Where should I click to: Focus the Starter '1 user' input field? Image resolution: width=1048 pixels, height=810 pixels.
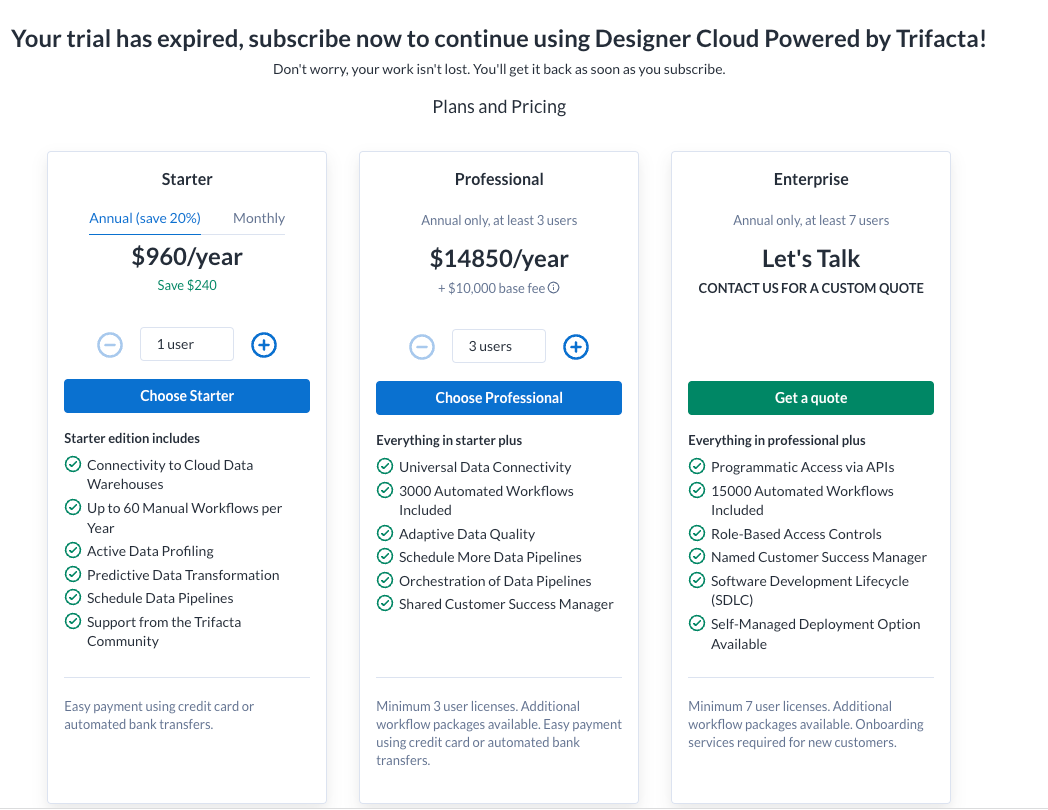pos(186,345)
